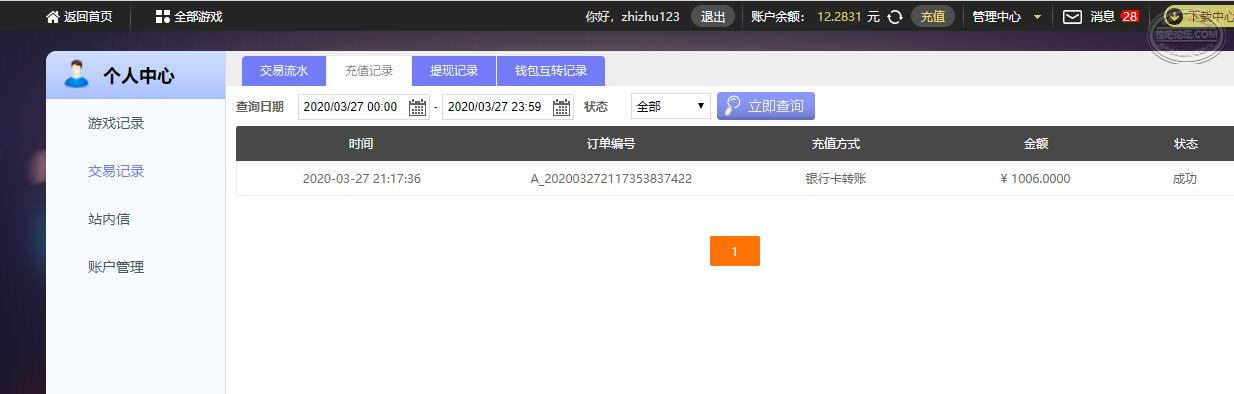Click the home icon beside 返回首页
Screen dimensions: 1234x394
[x=53, y=17]
